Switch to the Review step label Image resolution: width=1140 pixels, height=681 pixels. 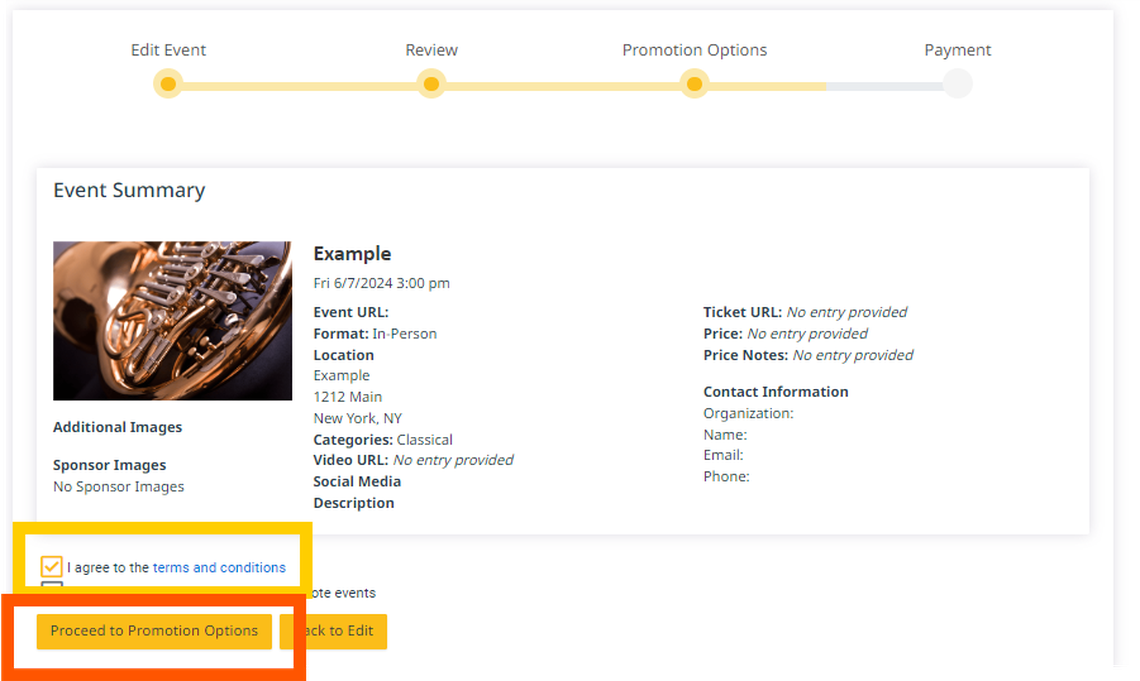click(x=431, y=50)
